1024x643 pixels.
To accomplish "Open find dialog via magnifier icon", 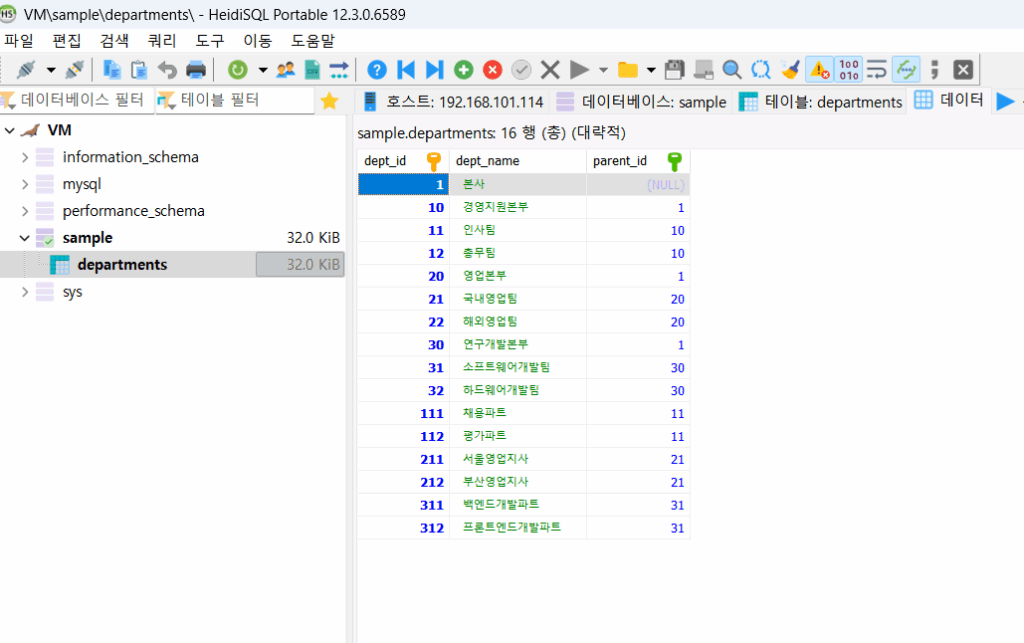I will (x=731, y=69).
